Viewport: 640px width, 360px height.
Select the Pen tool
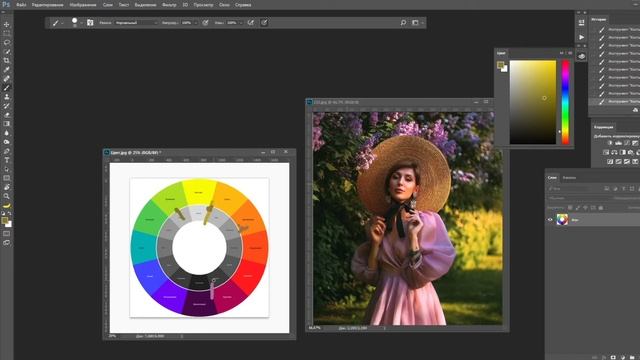point(7,151)
